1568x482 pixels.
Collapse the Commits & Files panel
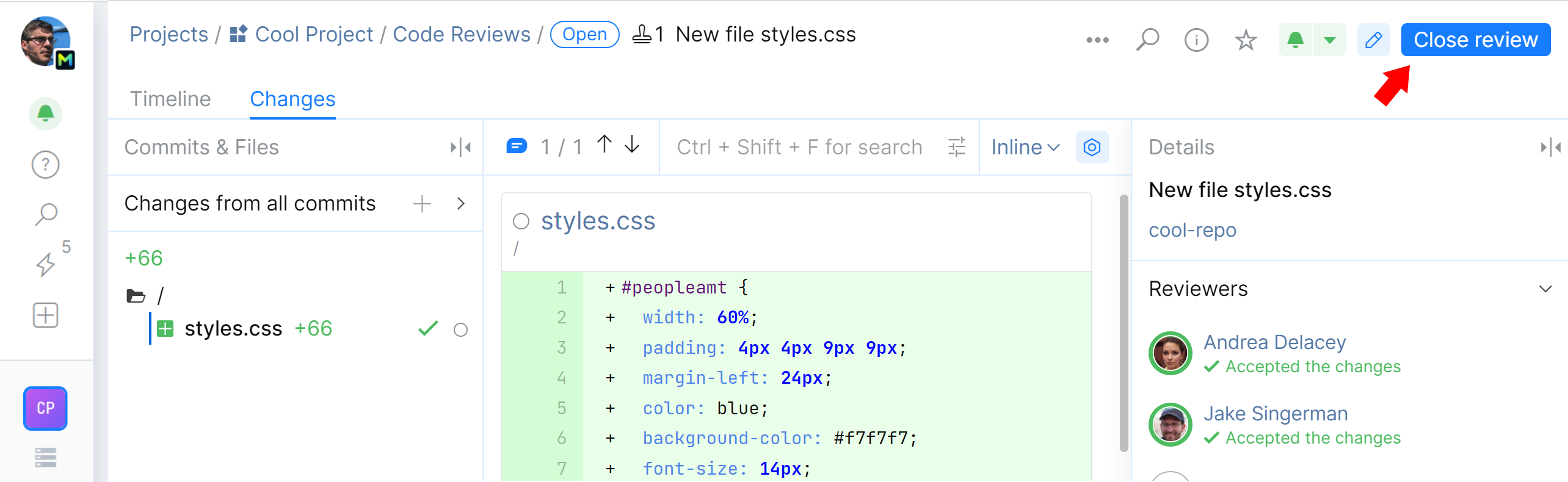click(x=460, y=147)
